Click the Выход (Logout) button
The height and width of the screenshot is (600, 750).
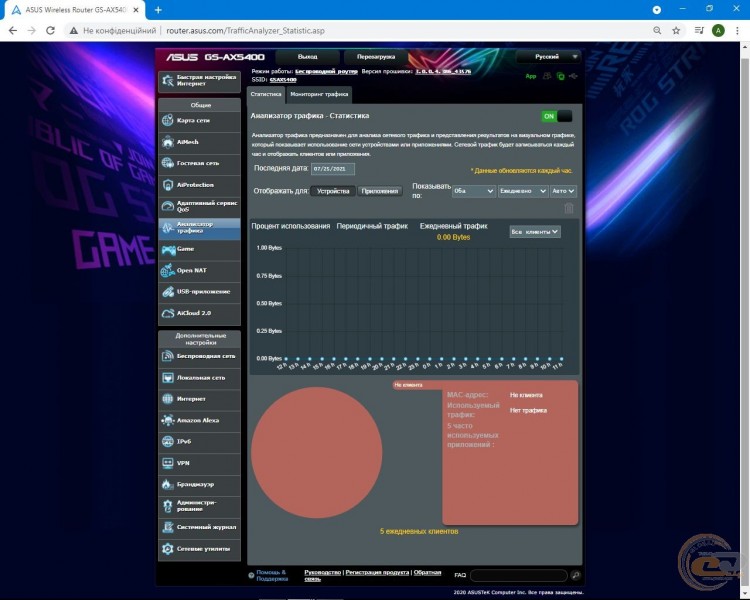pos(308,57)
